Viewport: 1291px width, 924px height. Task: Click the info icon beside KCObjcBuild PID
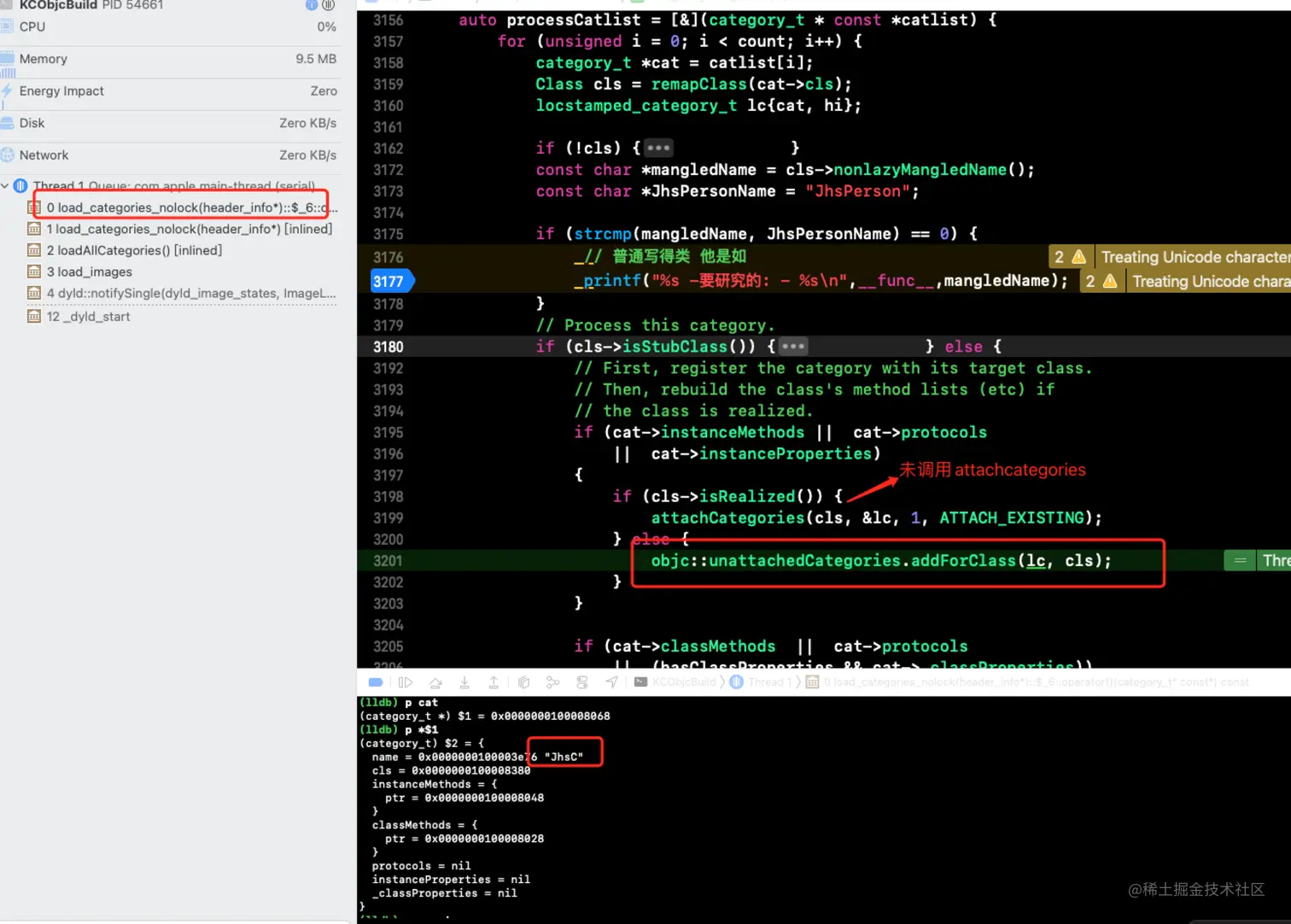[312, 5]
